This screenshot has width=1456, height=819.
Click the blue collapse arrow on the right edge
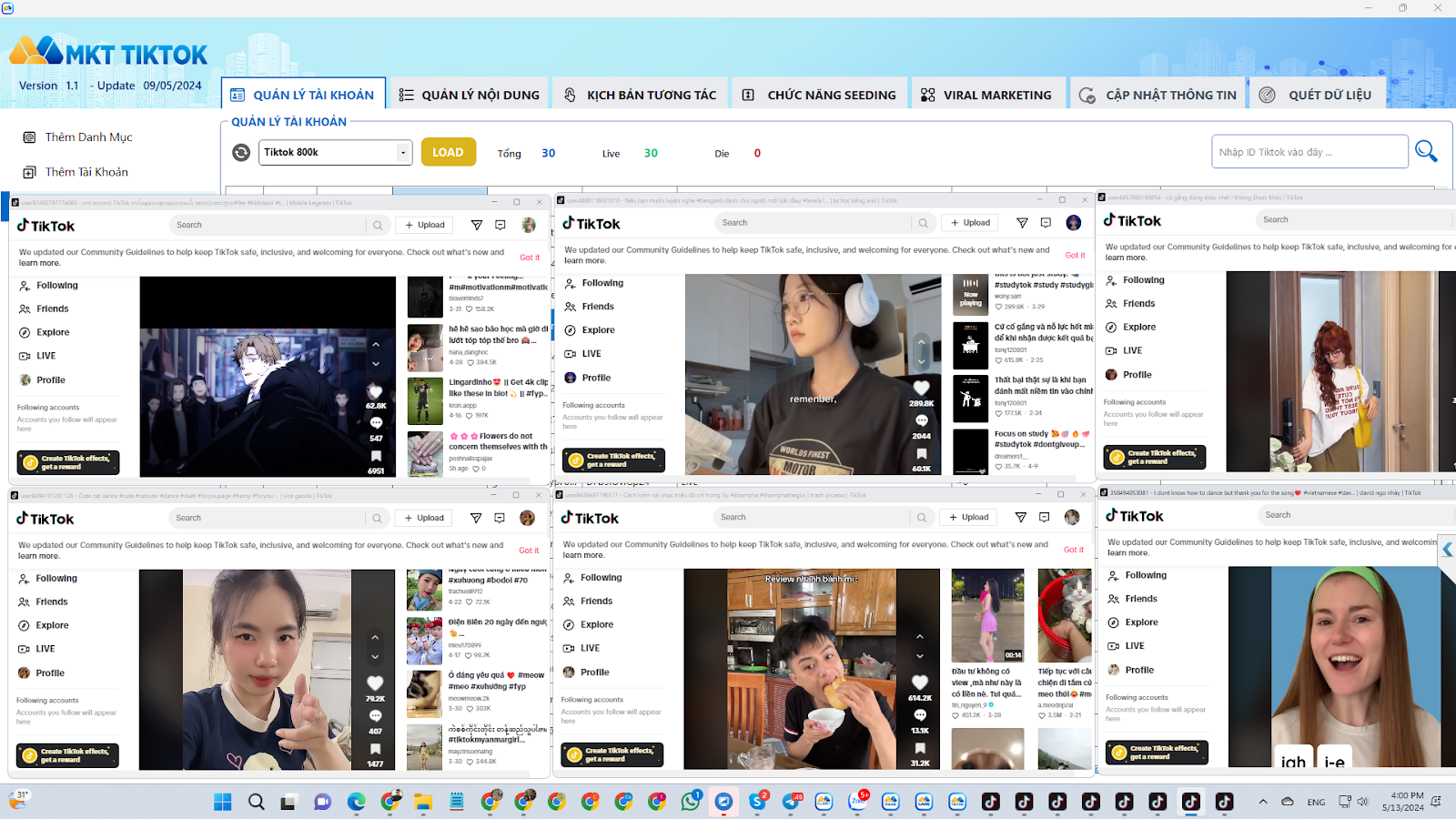tap(1447, 550)
